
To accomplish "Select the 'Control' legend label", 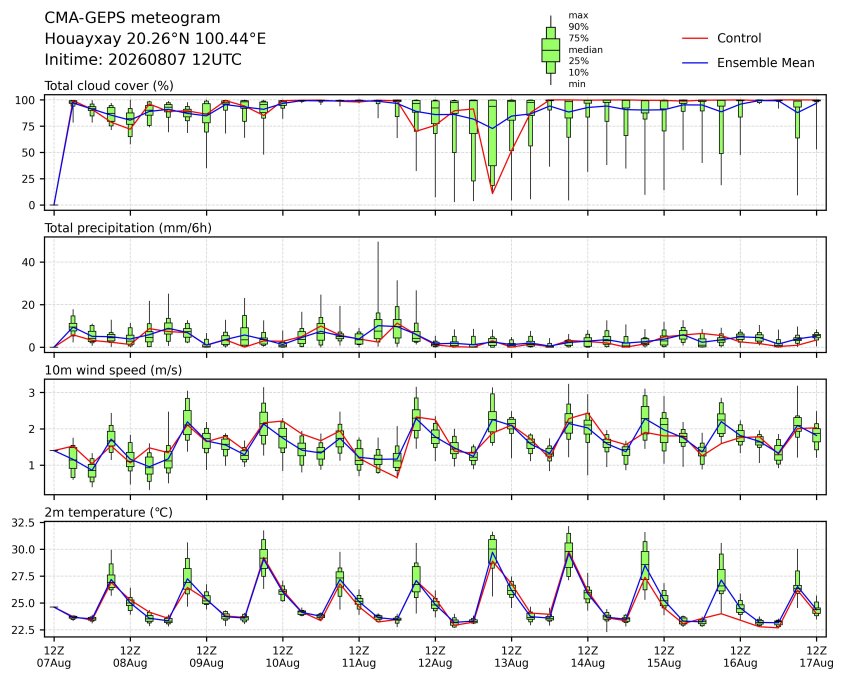I will pyautogui.click(x=739, y=38).
